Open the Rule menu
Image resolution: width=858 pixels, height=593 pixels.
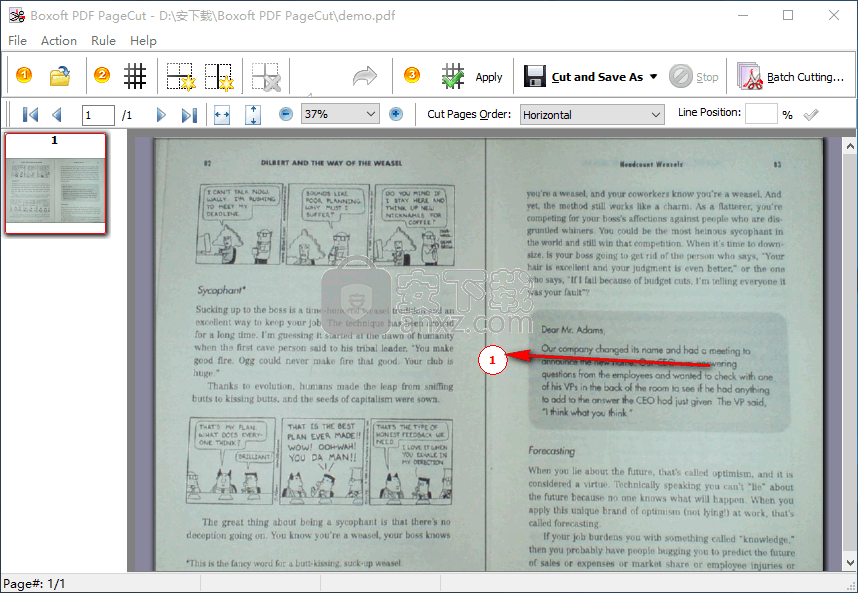click(103, 40)
